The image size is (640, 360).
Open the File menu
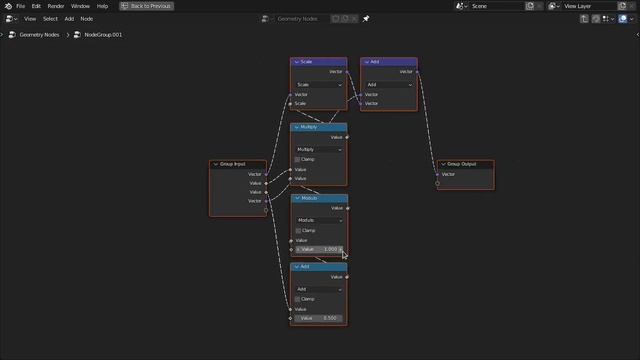tap(20, 6)
